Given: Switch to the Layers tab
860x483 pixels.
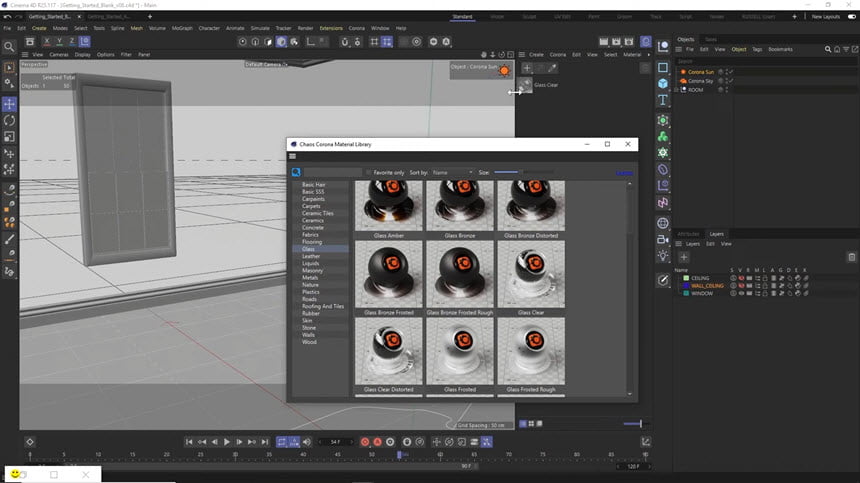Looking at the screenshot, I should (716, 234).
